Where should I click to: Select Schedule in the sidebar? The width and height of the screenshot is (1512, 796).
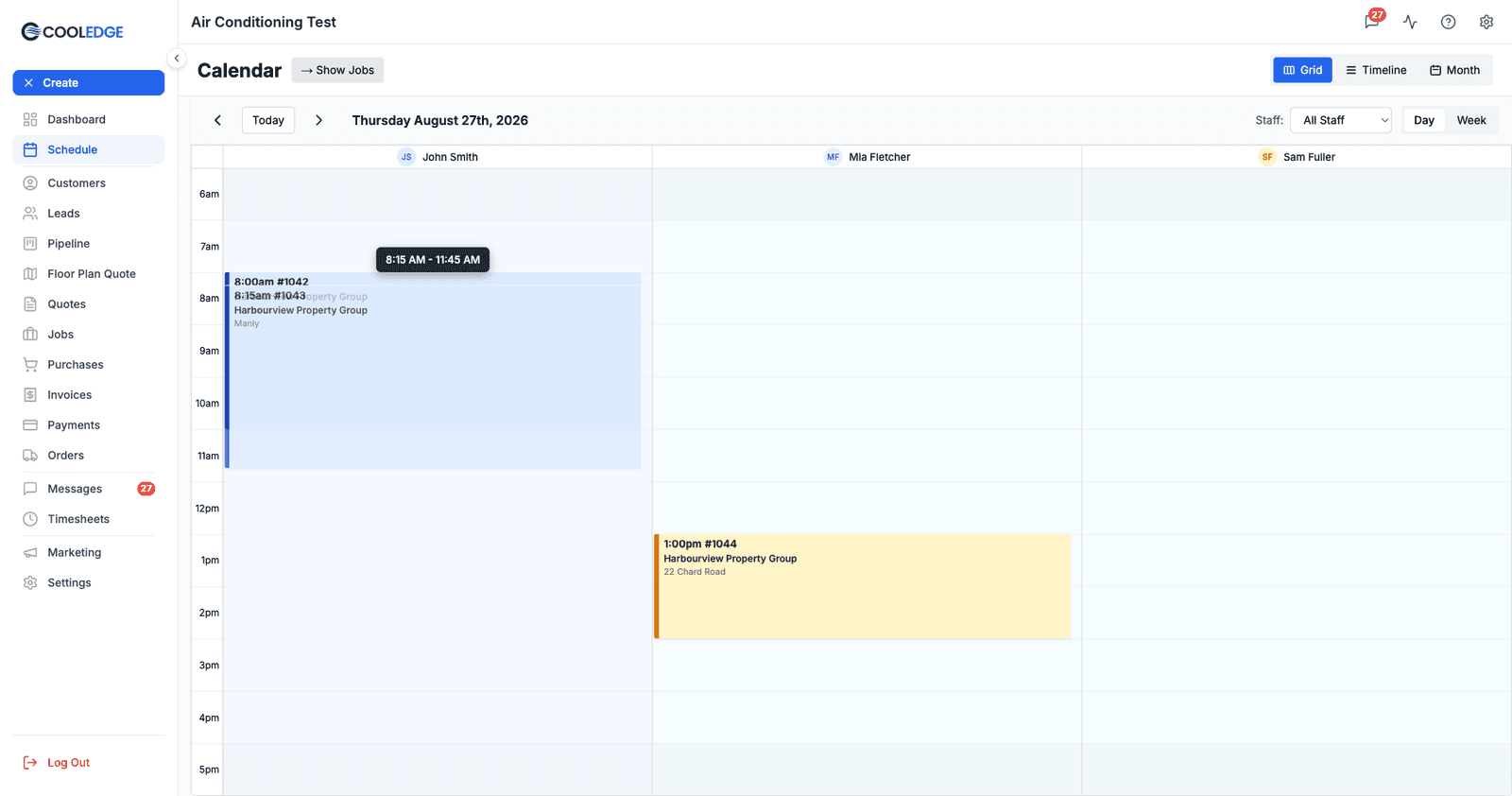coord(89,149)
